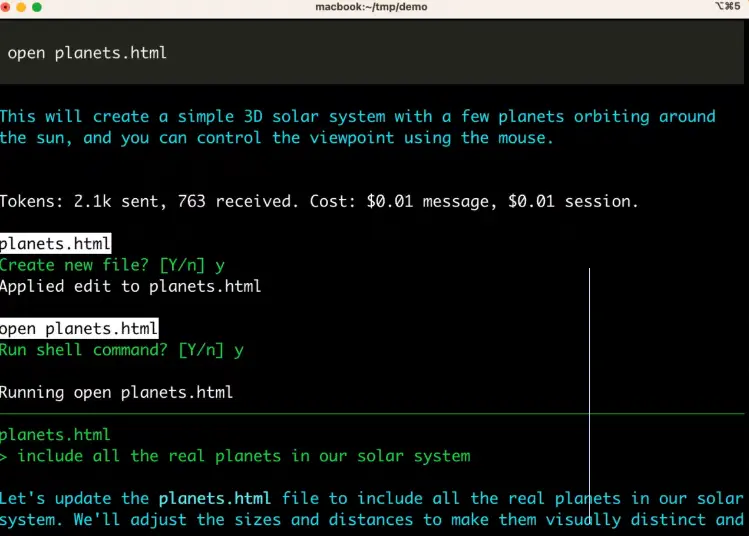Screen dimensions: 749x536
Task: Click the 'Run shell command? [Y/n]' prompt
Action: coord(112,350)
